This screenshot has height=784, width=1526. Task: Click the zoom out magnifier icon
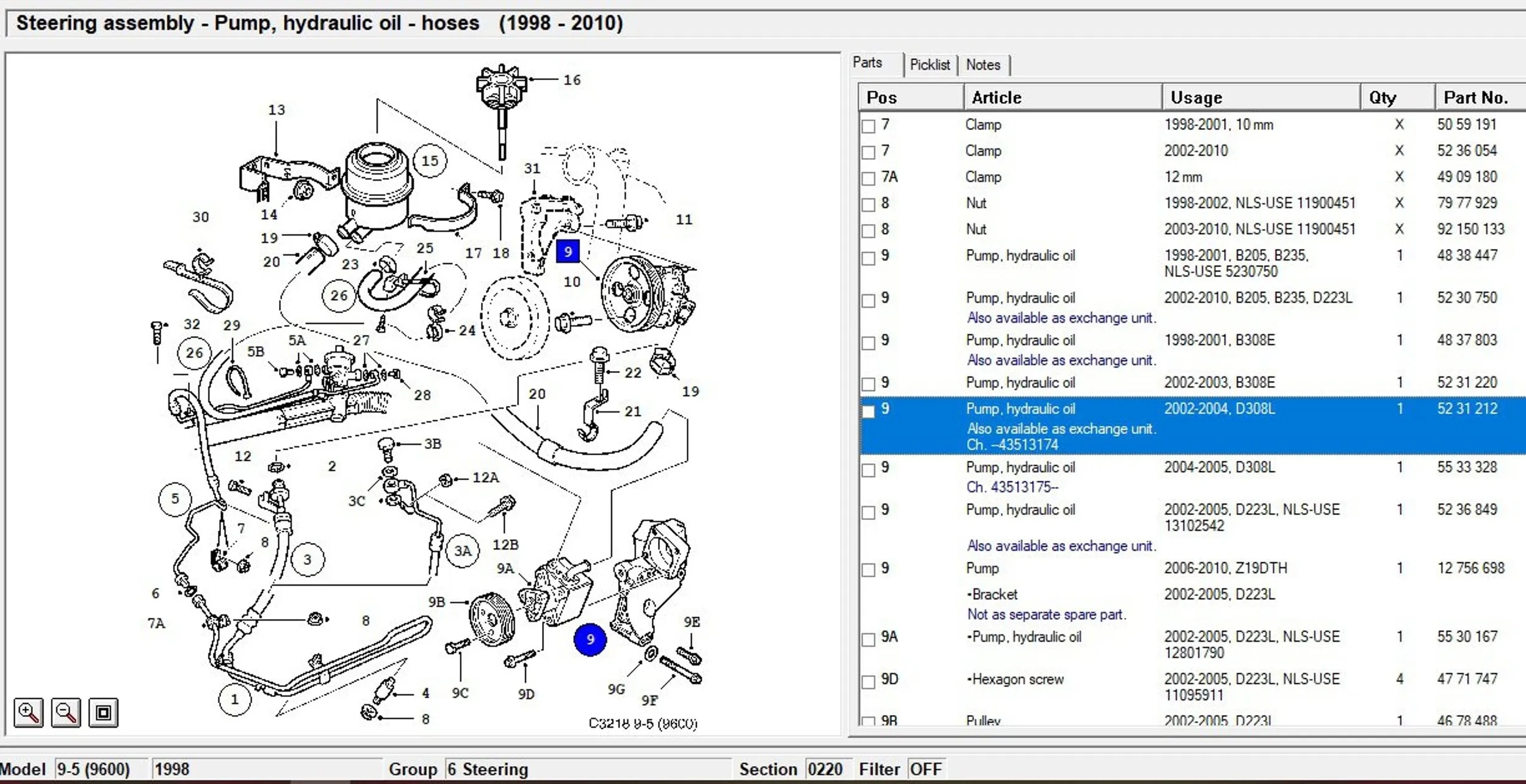(66, 712)
